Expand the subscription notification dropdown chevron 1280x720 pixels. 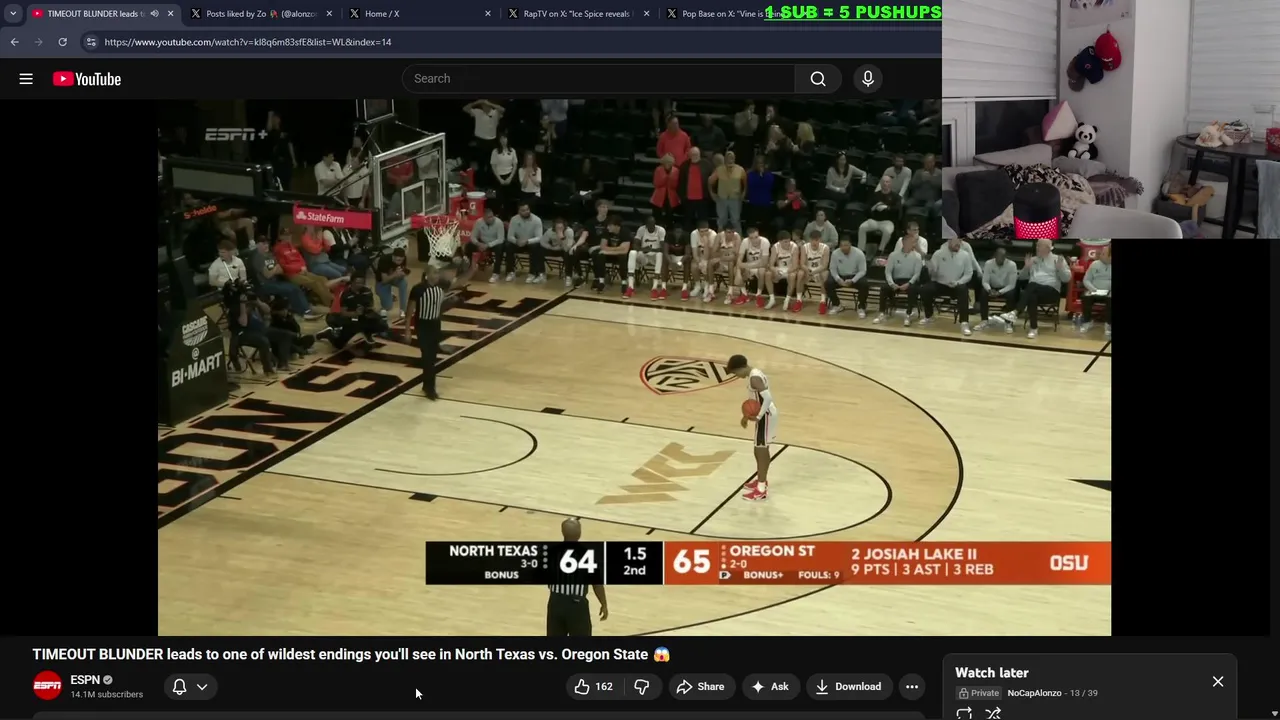[x=202, y=687]
